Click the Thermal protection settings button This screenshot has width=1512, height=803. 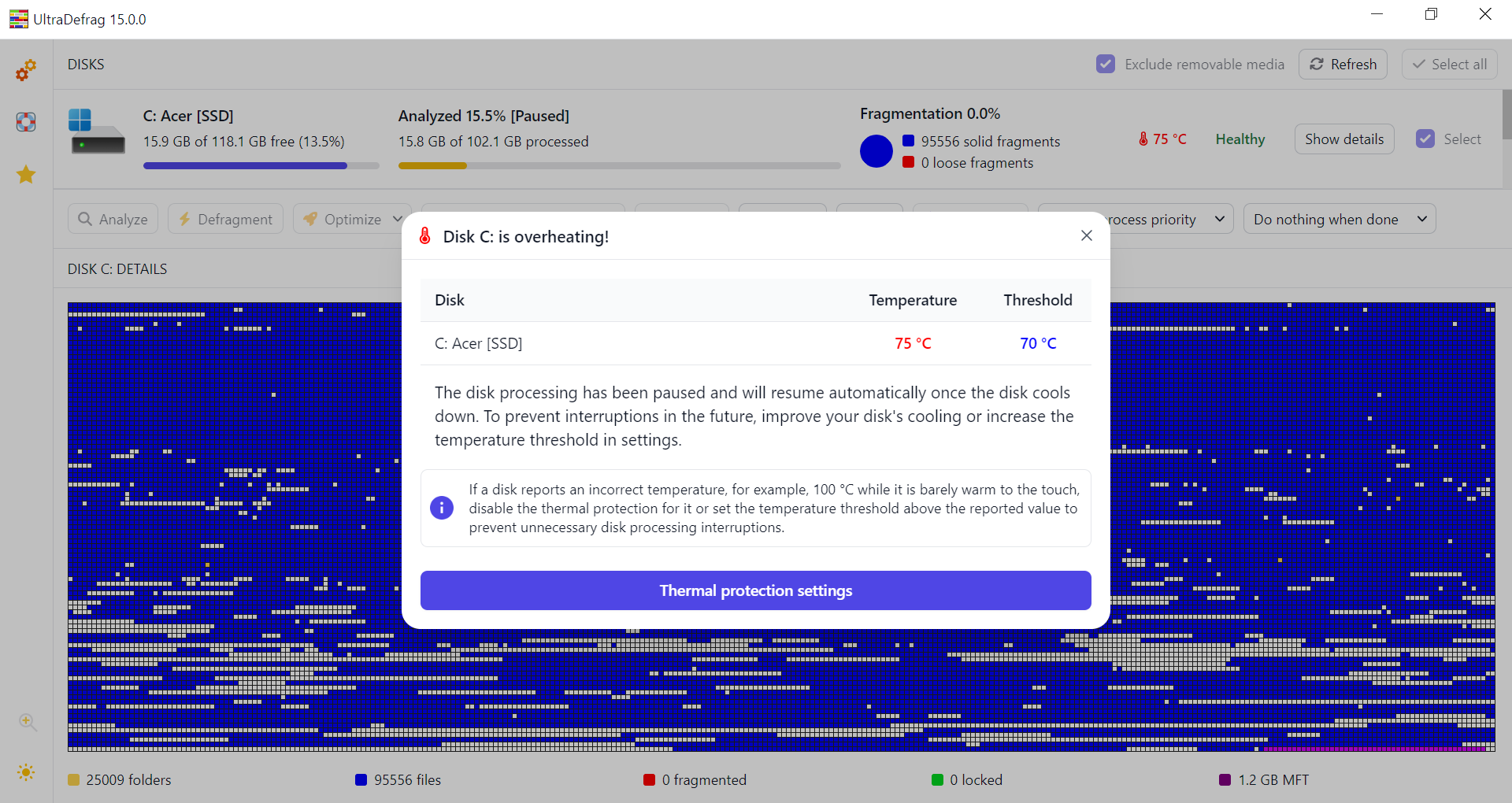click(755, 590)
